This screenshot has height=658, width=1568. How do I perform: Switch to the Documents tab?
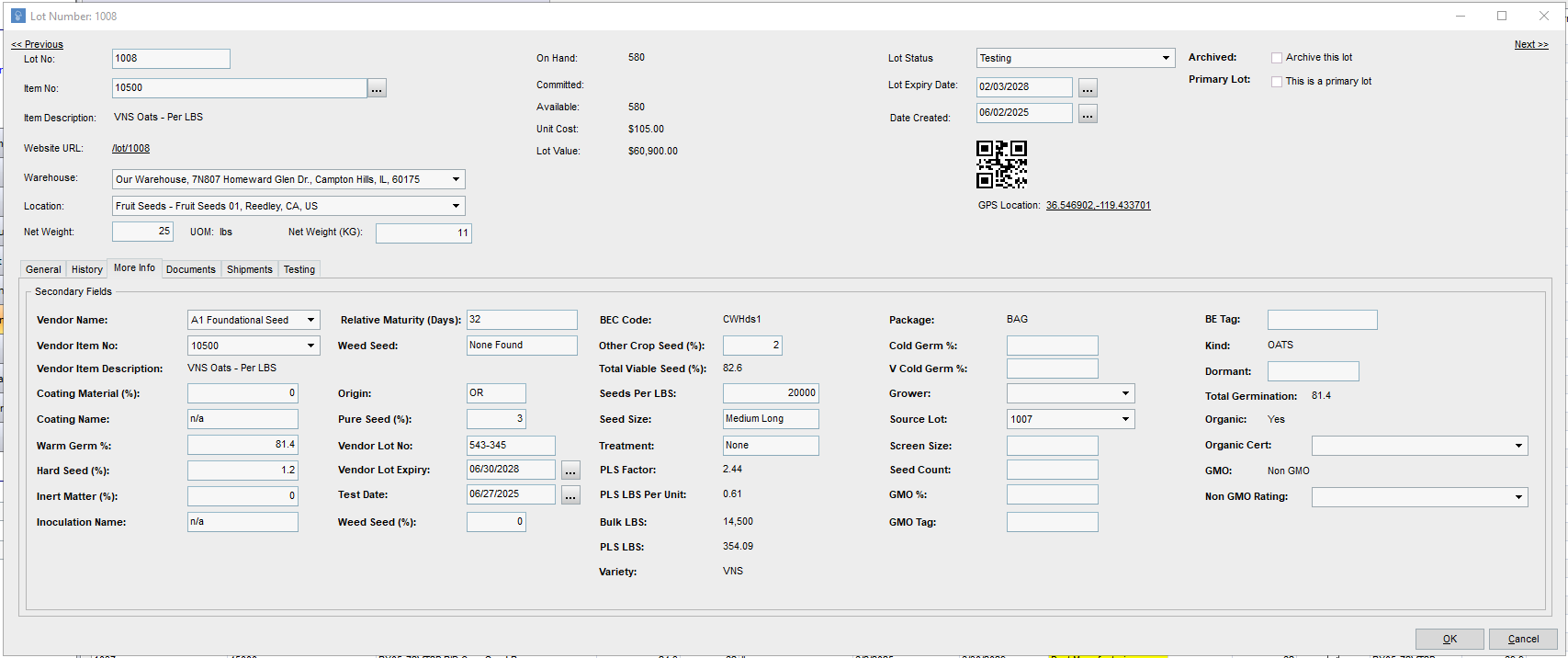coord(191,269)
